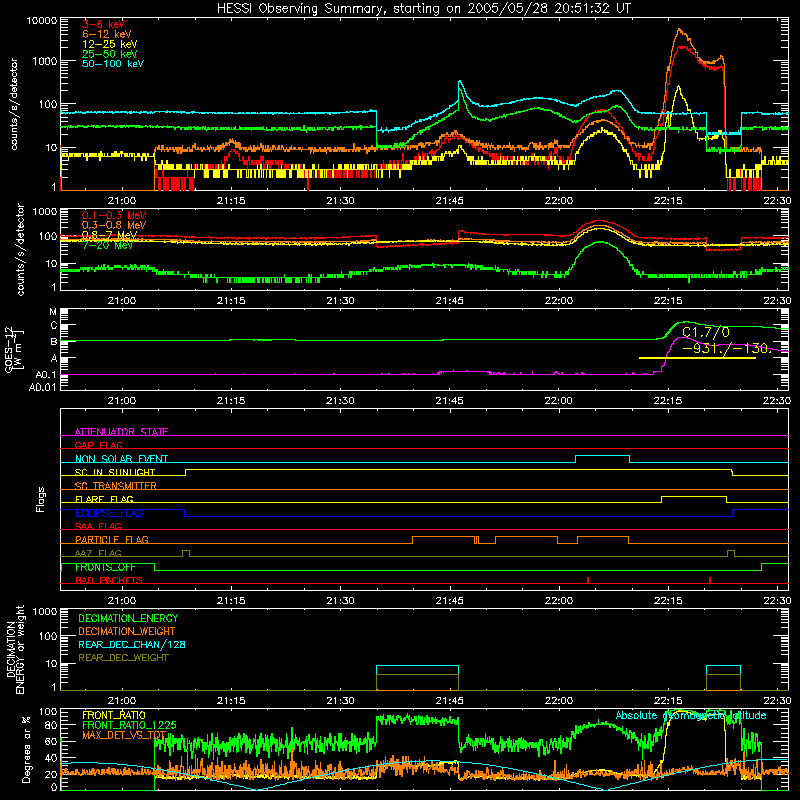Viewport: 800px width, 800px height.
Task: Click the C1.7/0 flare class annotation
Action: click(706, 332)
